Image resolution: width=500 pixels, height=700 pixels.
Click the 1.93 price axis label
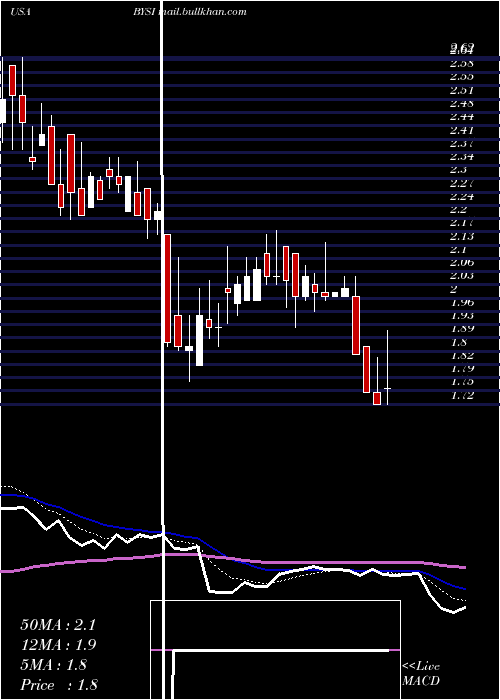point(462,316)
